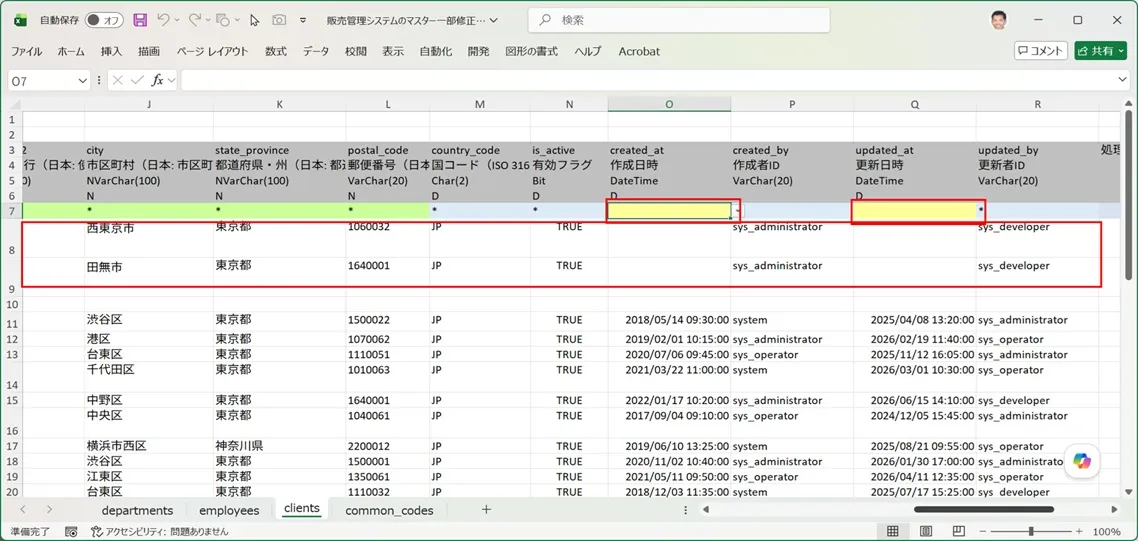The image size is (1138, 541).
Task: Open Insert Function with the fx icon
Action: coord(157,81)
